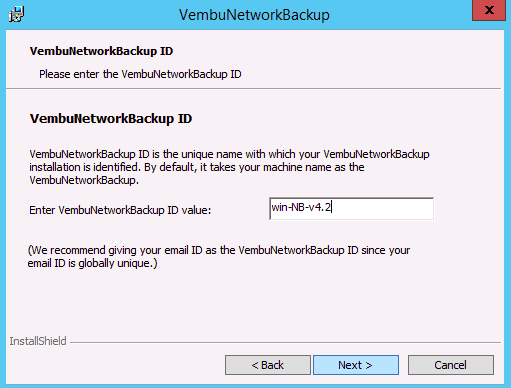The height and width of the screenshot is (388, 511).
Task: Click the paragraph describing the unique name
Action: point(229,167)
